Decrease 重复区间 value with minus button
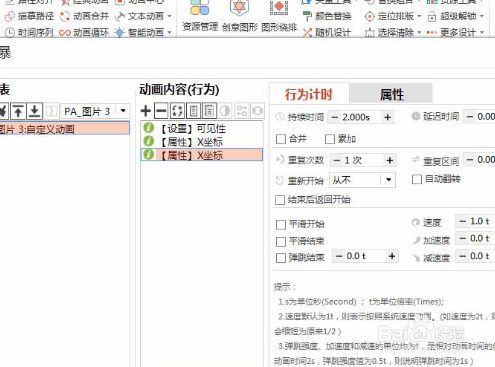The image size is (495, 367). coord(470,160)
